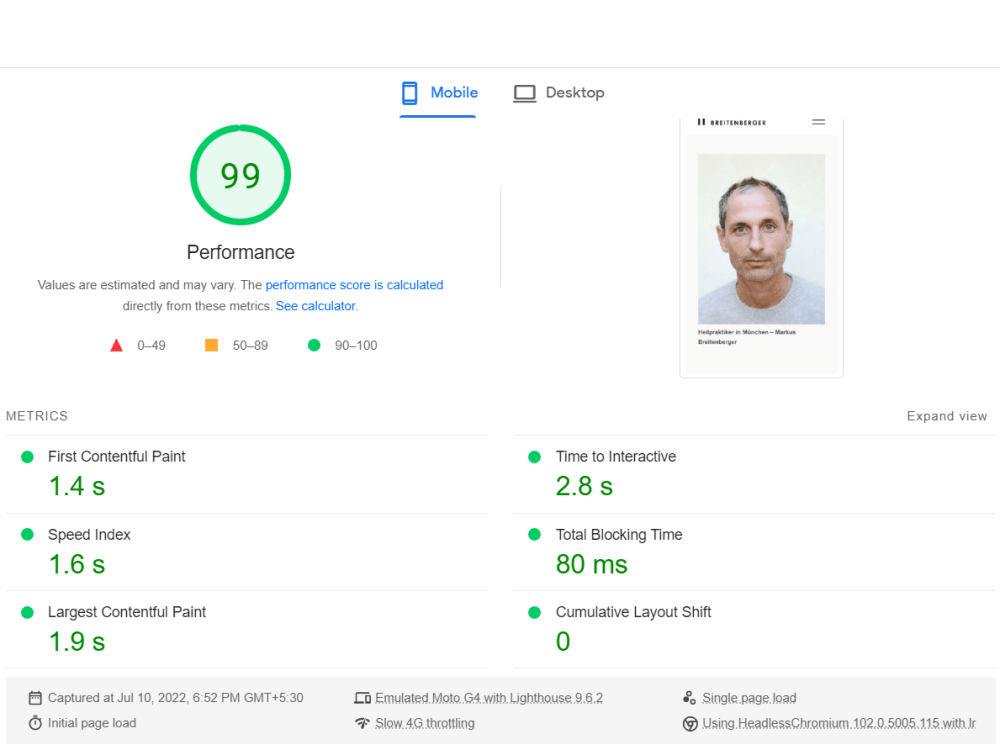Click the green dot beside Time to Interactive
The width and height of the screenshot is (1000, 750).
click(534, 457)
